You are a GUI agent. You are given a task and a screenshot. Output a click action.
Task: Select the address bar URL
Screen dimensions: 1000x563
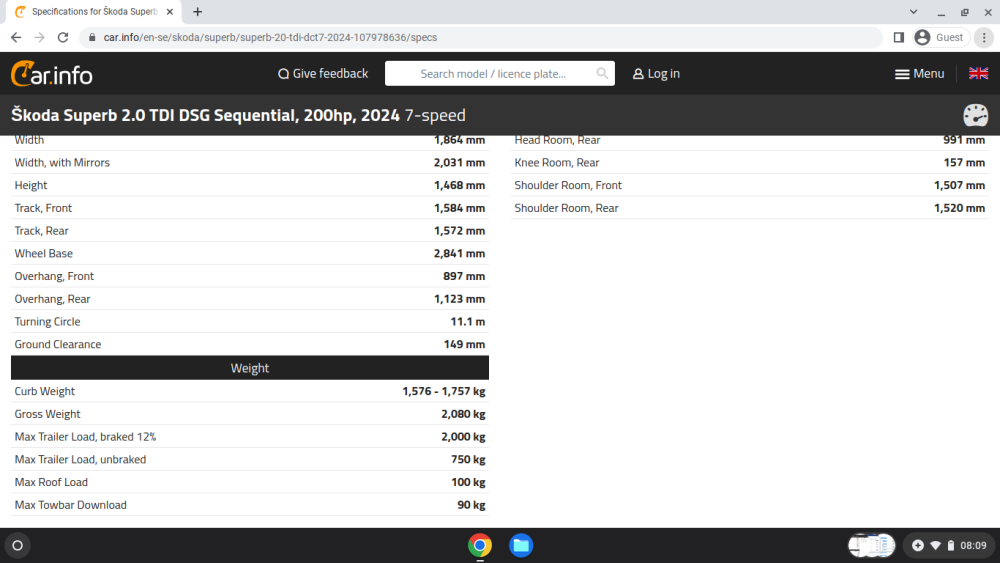tap(270, 38)
